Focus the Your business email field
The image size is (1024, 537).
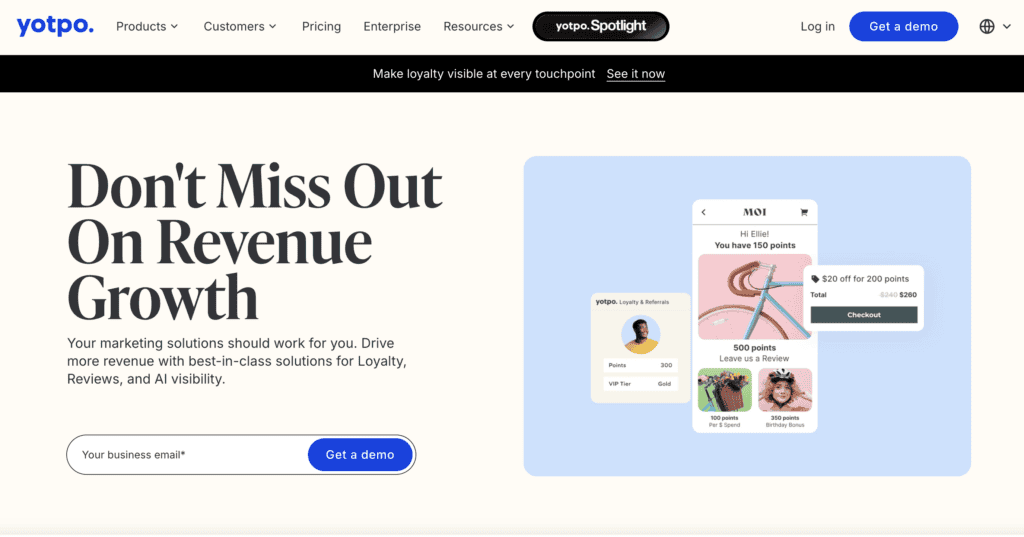(x=189, y=455)
